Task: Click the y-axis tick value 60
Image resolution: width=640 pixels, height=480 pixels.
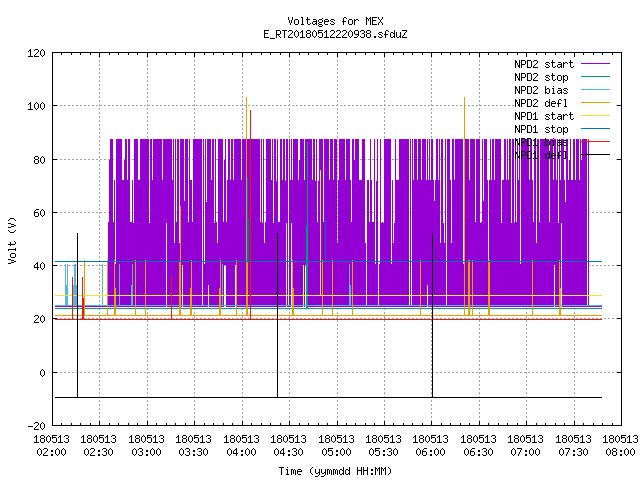Action: 39,213
